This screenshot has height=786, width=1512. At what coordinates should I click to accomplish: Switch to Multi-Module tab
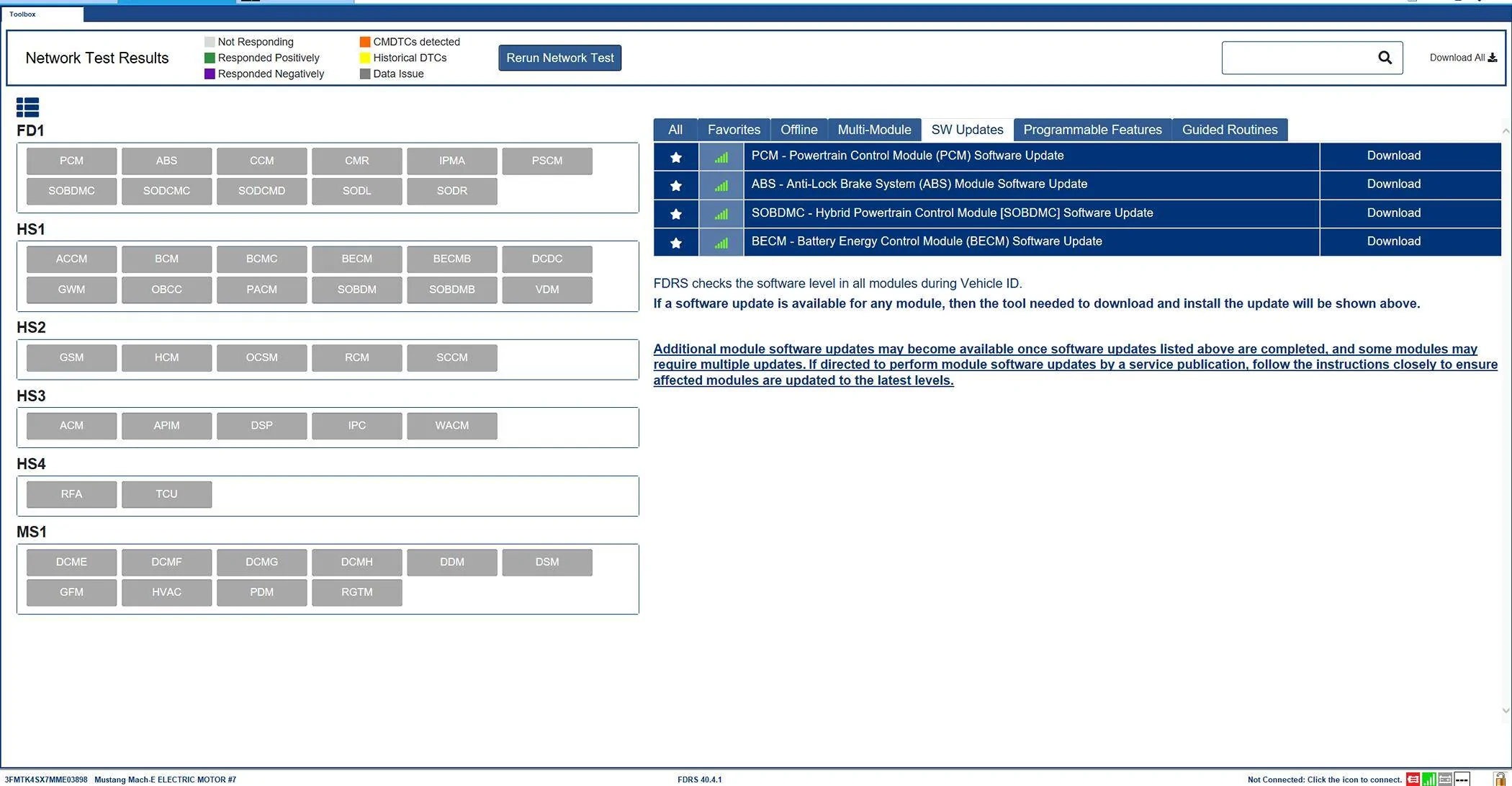pyautogui.click(x=874, y=130)
